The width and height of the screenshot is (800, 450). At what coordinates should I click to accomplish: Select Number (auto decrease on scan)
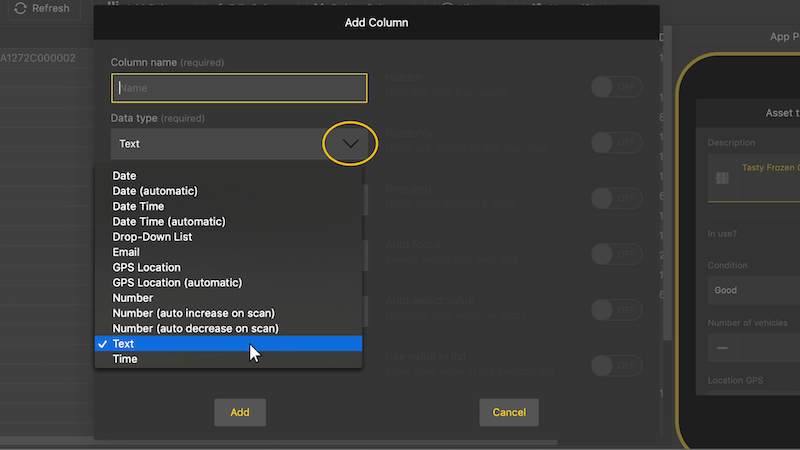pos(195,328)
